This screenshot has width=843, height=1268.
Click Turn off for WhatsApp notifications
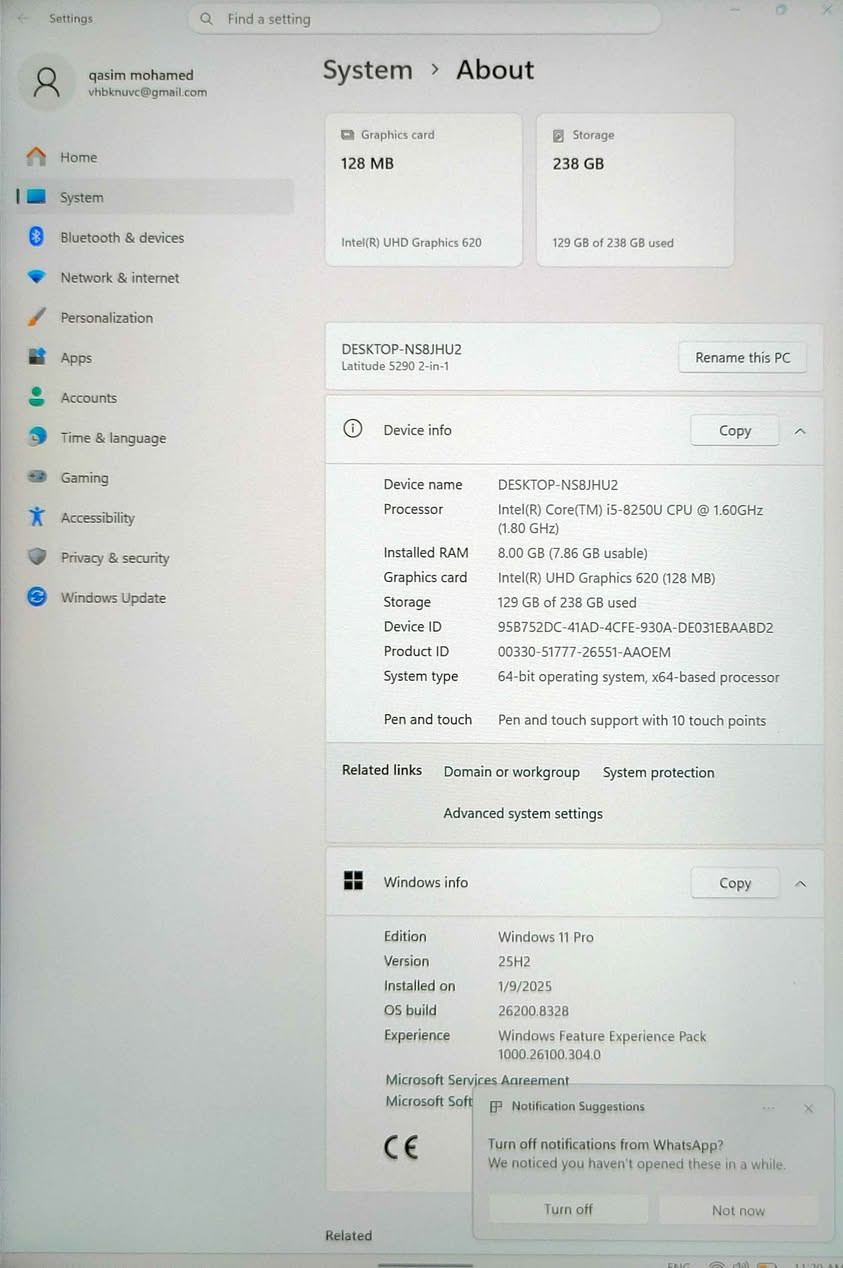568,1209
